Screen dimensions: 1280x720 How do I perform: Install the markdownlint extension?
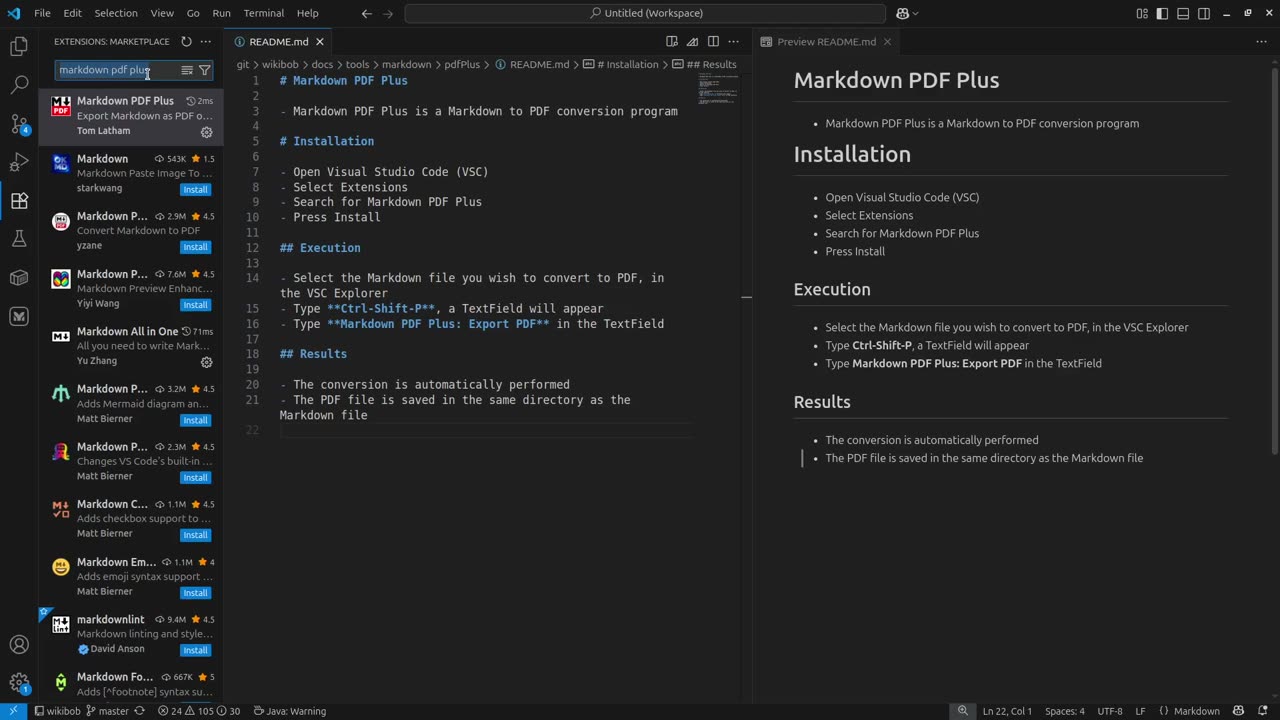(x=195, y=650)
